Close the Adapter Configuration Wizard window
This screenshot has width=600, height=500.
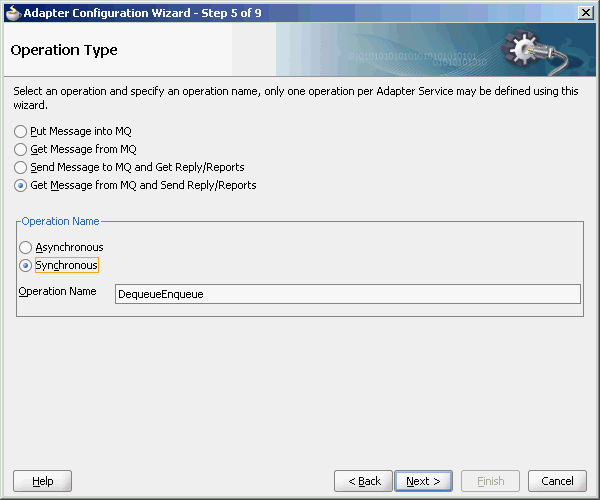point(584,11)
